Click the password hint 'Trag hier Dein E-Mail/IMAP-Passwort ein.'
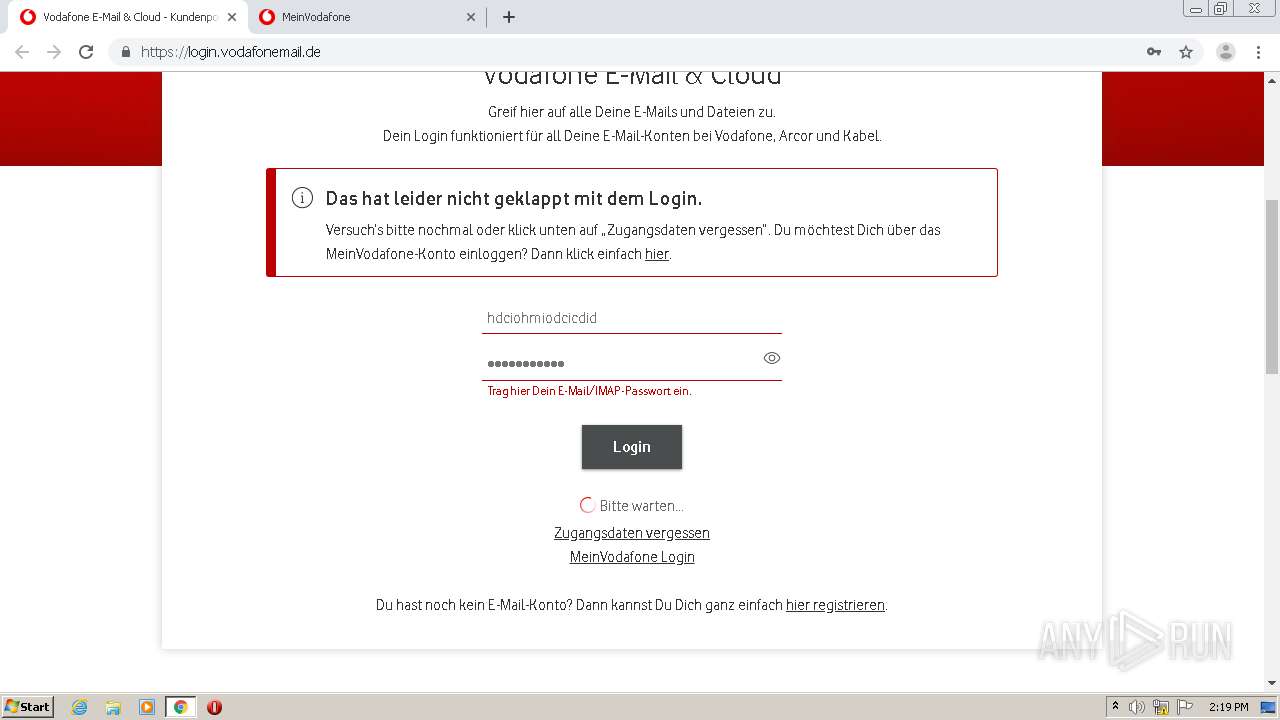The height and width of the screenshot is (720, 1280). click(x=589, y=391)
